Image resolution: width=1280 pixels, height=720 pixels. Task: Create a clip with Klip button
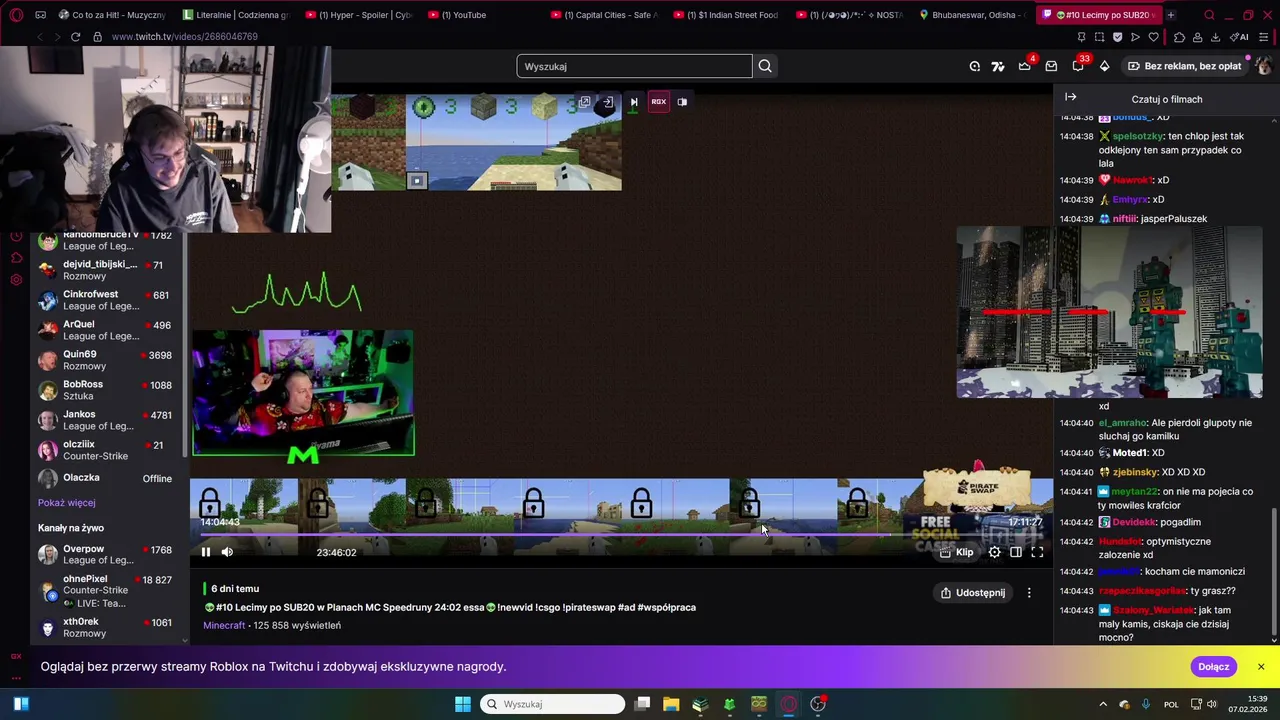click(956, 552)
